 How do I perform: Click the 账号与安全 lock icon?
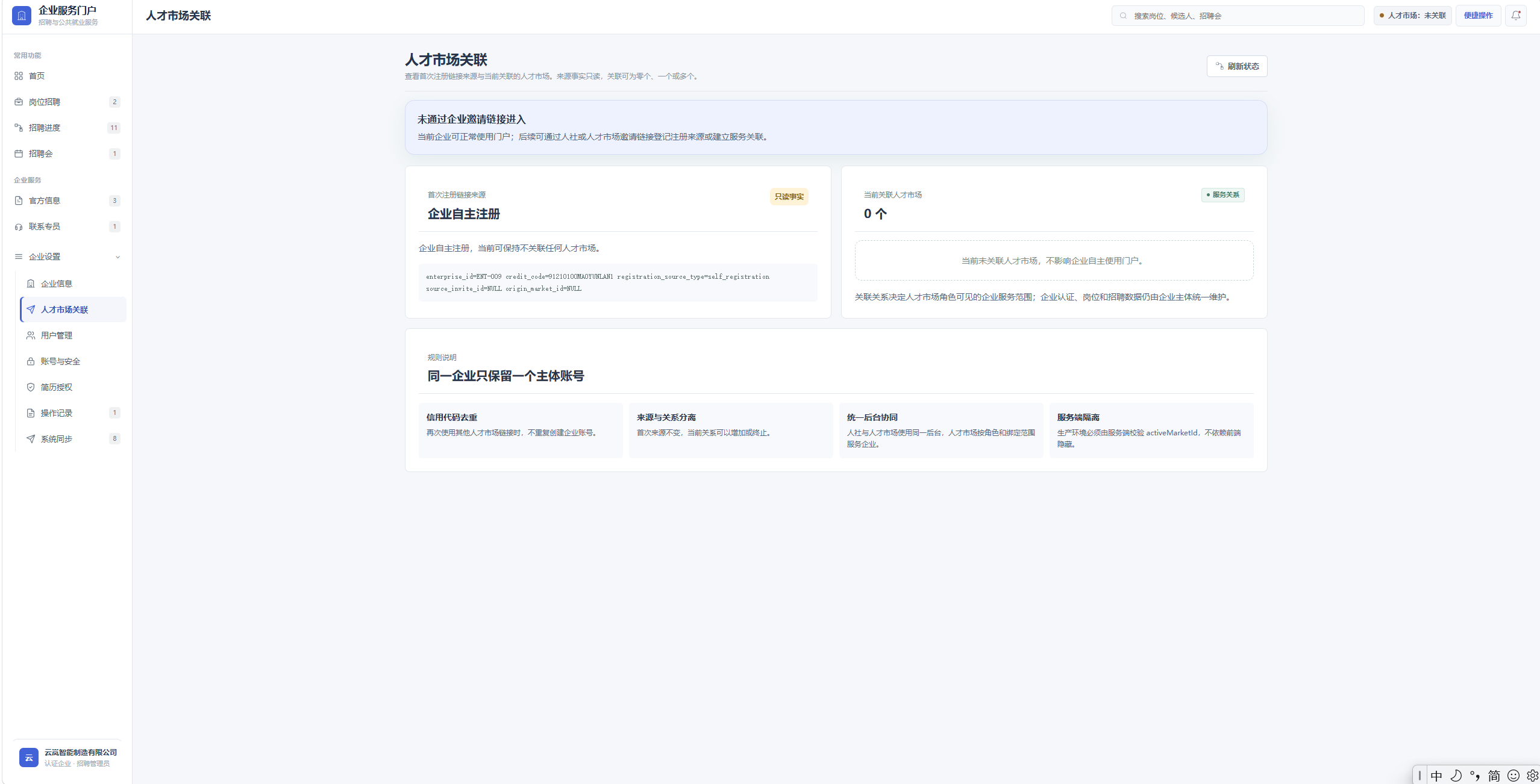coord(31,361)
